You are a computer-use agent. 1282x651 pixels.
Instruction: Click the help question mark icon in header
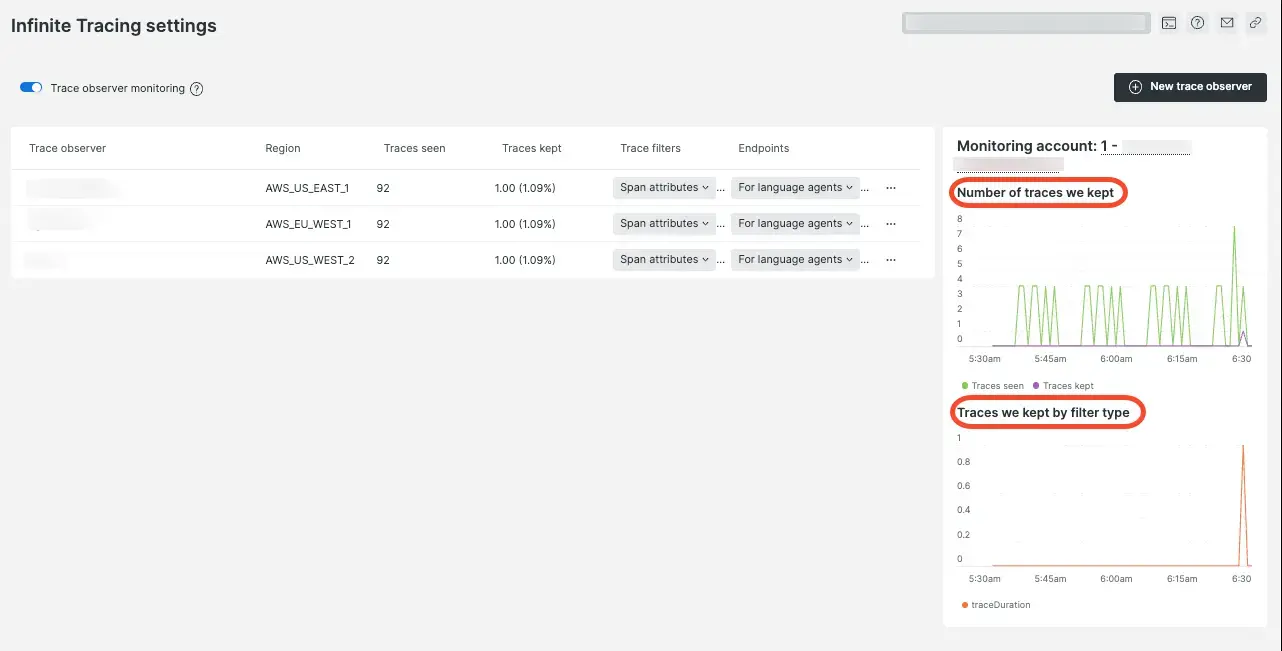1197,23
